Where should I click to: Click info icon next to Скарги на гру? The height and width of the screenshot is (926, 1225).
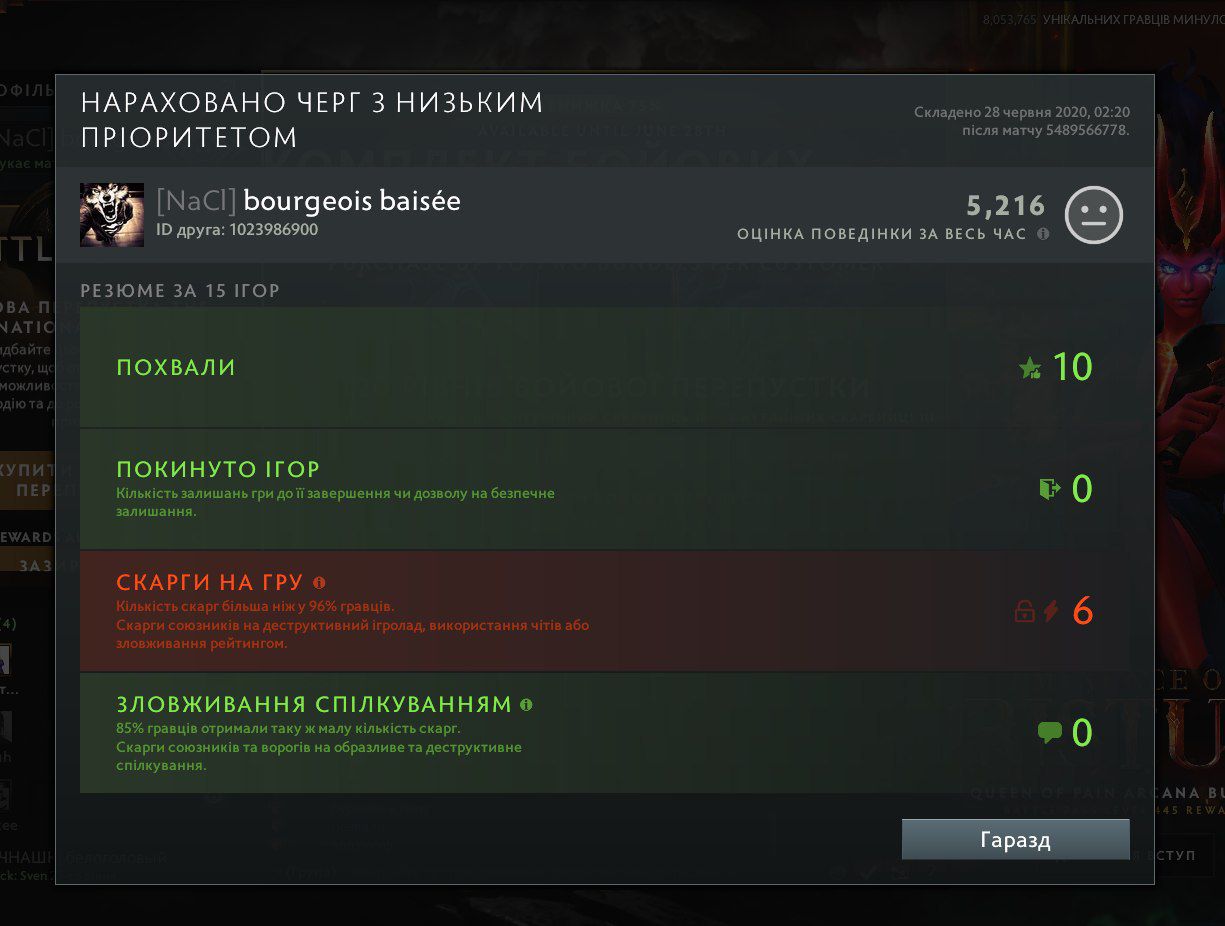[319, 582]
